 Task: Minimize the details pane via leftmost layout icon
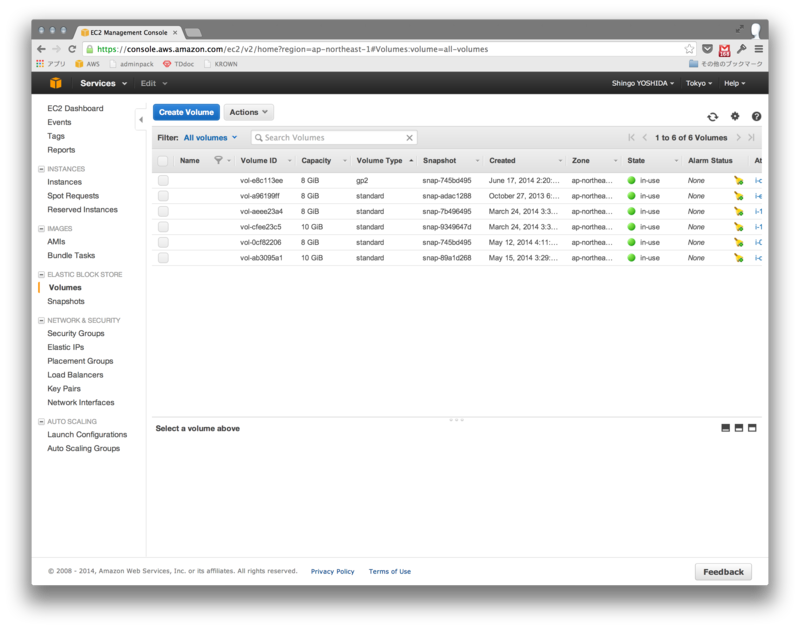coord(726,428)
